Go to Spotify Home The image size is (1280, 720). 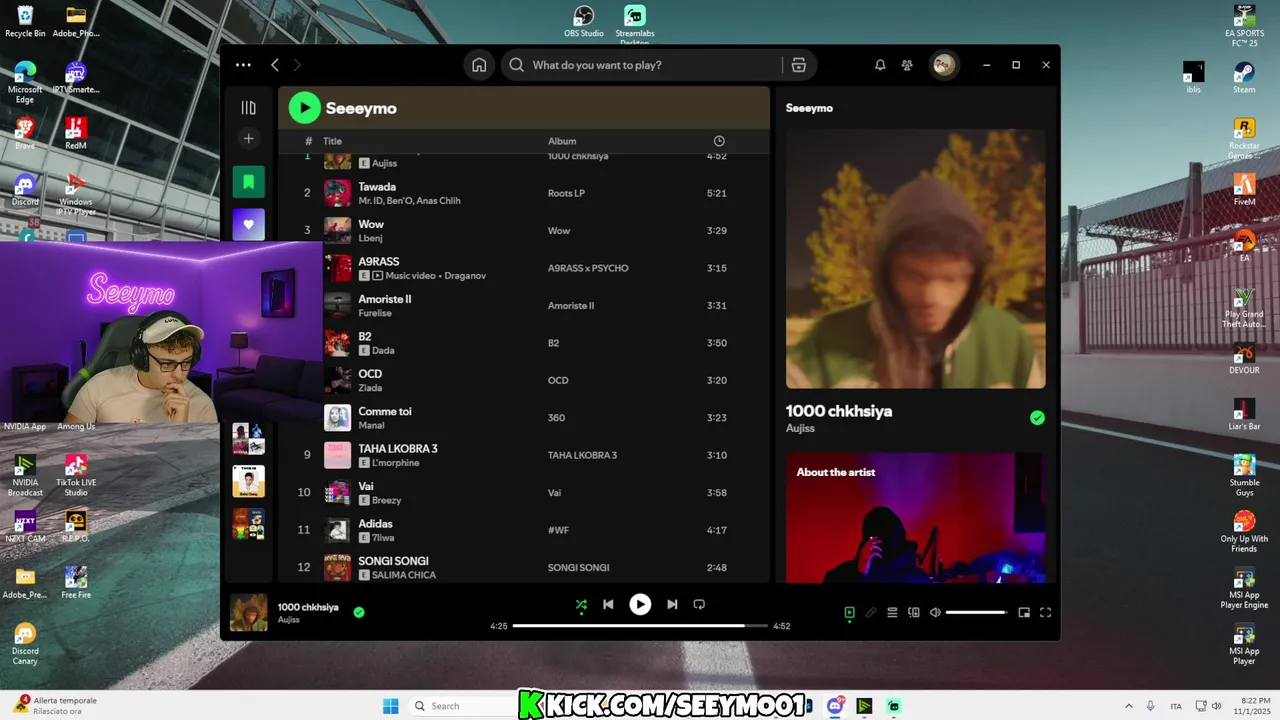[x=479, y=65]
